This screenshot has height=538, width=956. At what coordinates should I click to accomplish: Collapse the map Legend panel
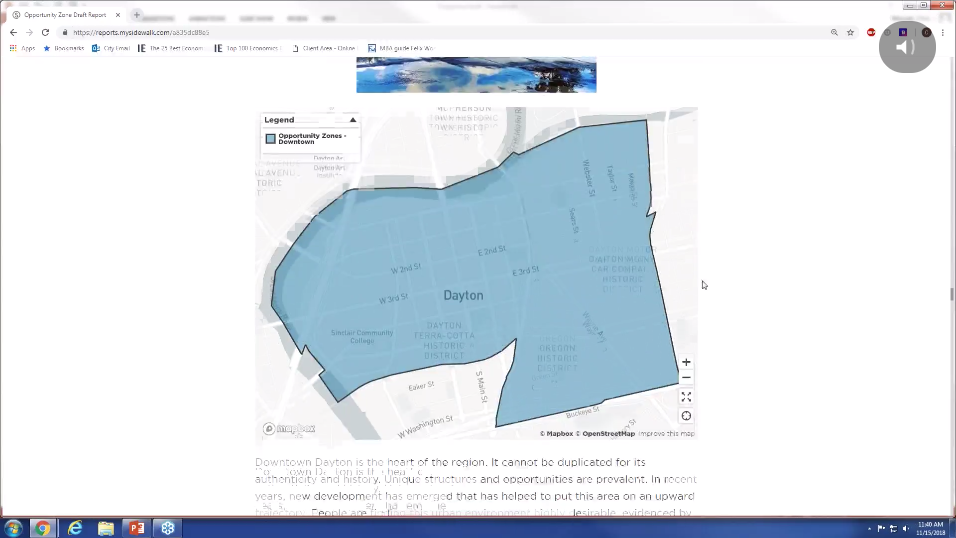click(x=352, y=120)
